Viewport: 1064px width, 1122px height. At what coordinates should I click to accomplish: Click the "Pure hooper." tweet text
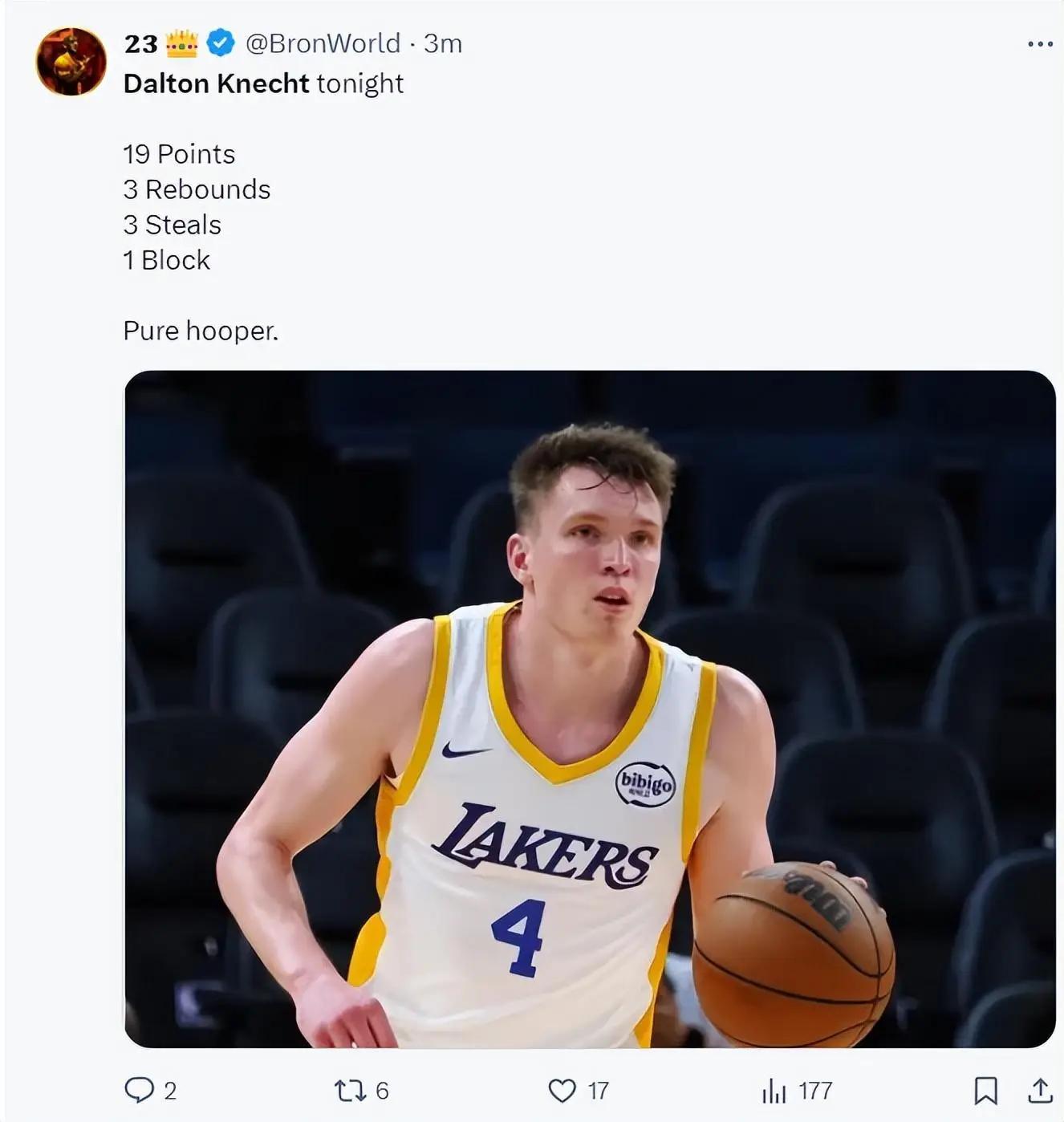[x=201, y=331]
